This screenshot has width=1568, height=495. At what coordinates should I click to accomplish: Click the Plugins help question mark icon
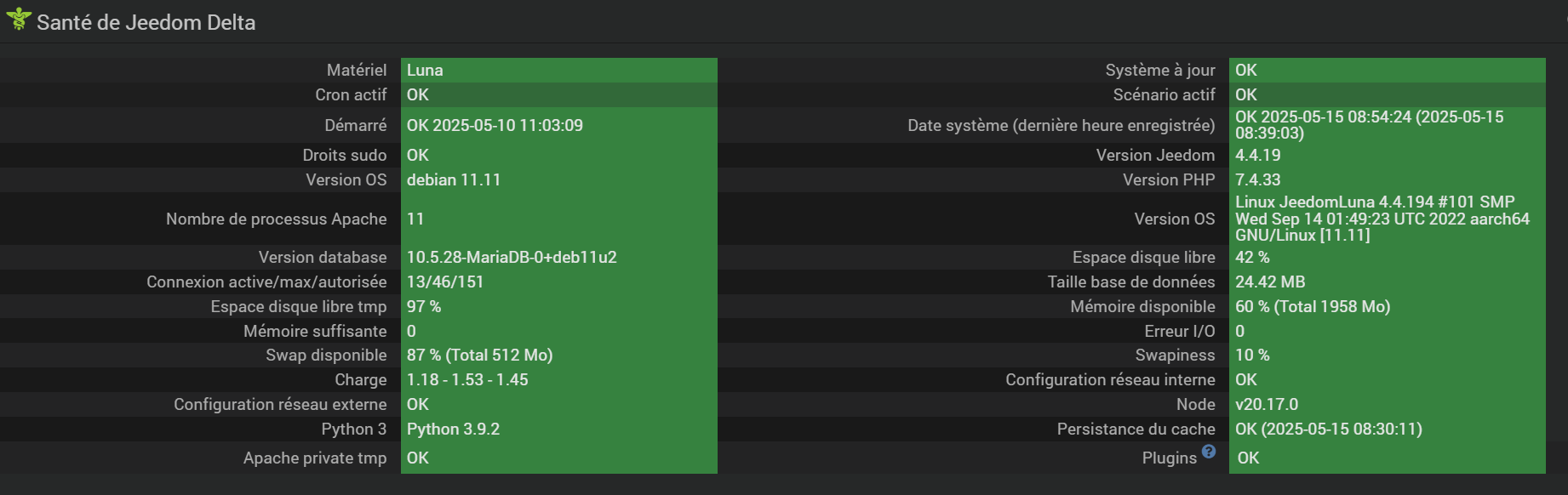coord(1209,451)
